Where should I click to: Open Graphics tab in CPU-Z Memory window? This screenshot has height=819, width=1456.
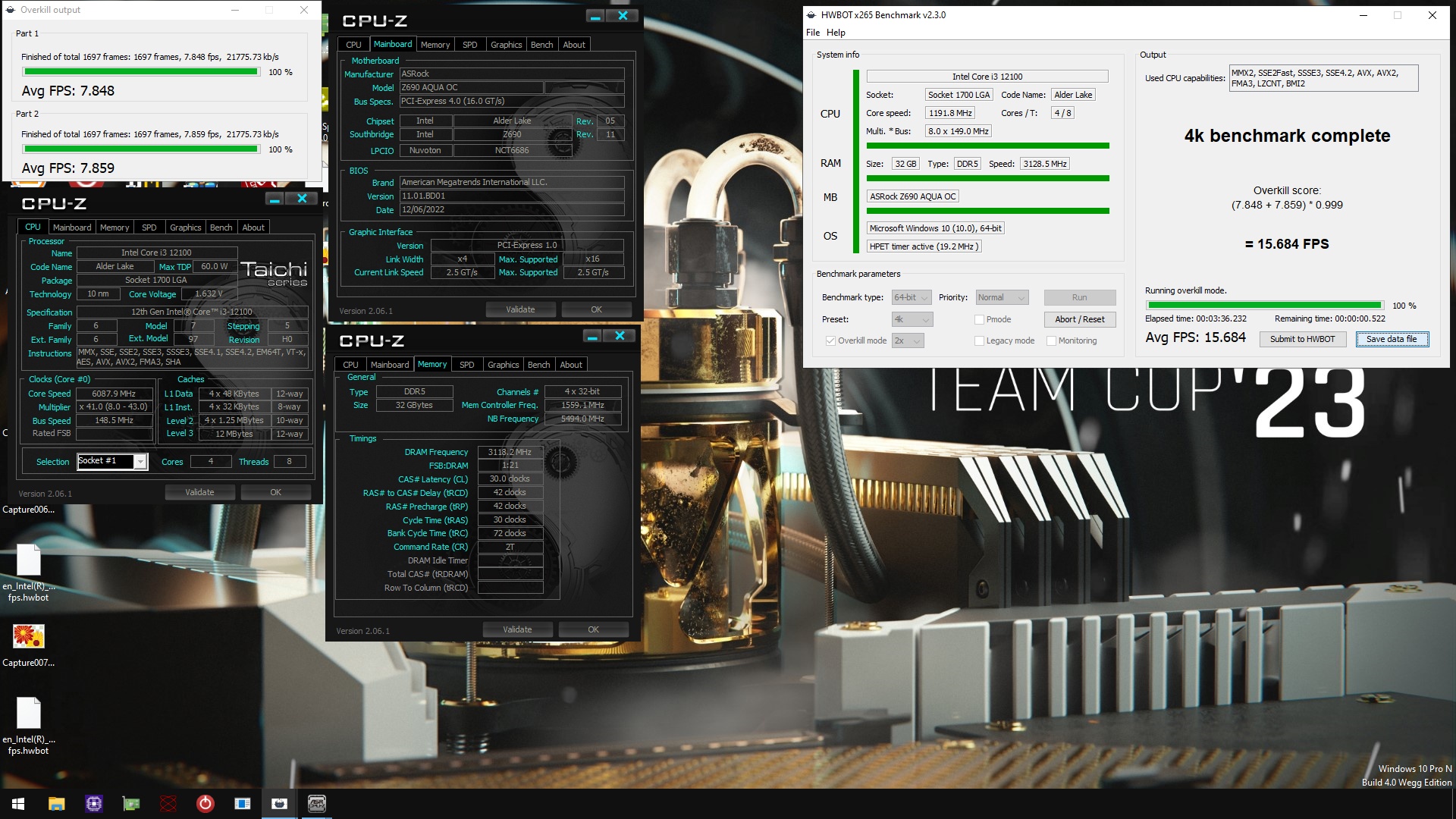click(504, 365)
